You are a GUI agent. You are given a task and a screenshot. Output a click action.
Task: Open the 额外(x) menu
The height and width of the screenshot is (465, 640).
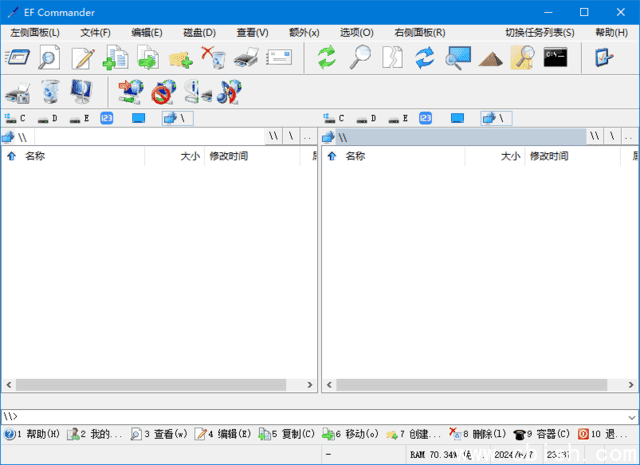(x=304, y=33)
